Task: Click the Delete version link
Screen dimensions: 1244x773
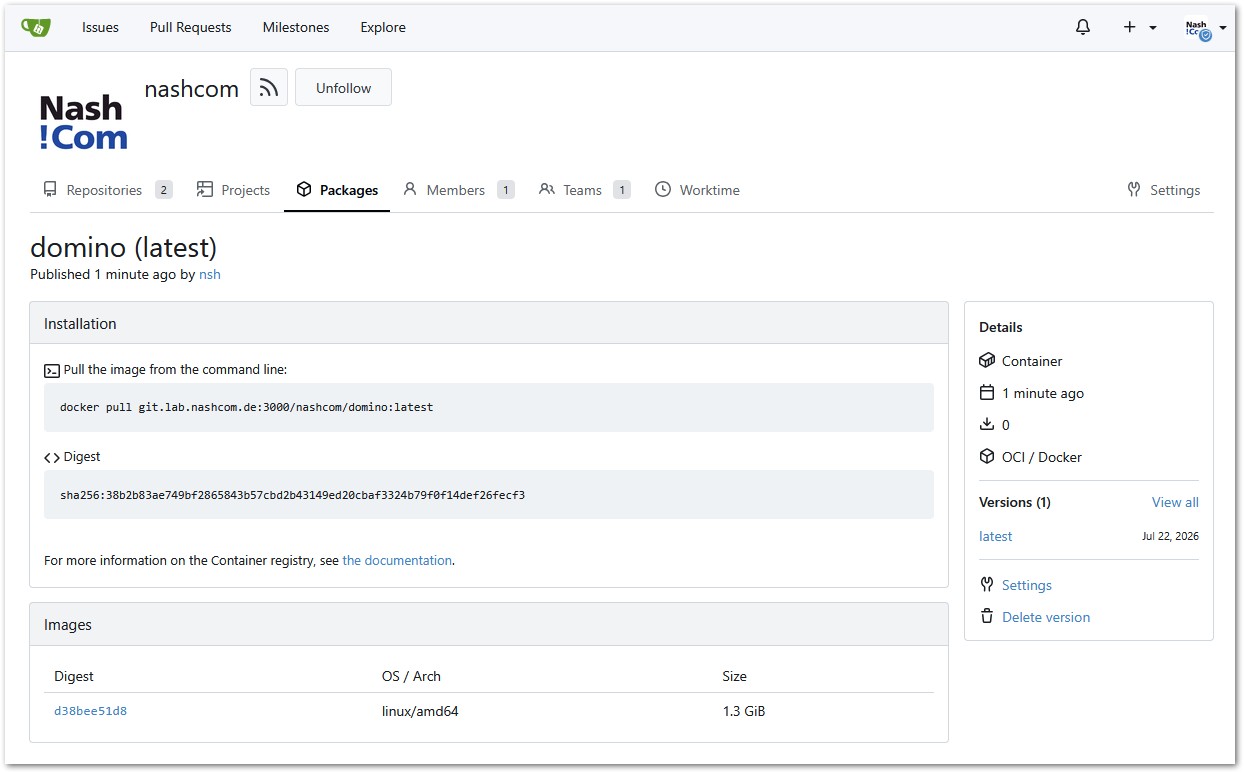Action: pos(1046,617)
